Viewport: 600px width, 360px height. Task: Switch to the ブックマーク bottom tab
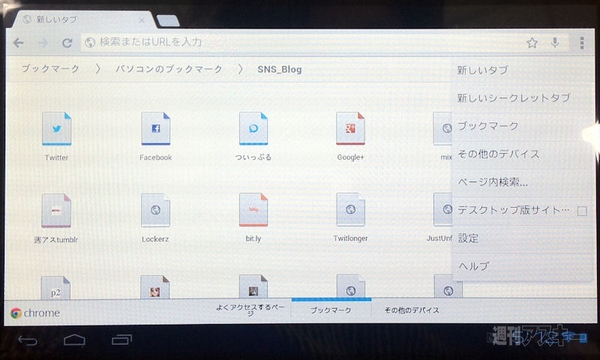point(331,310)
